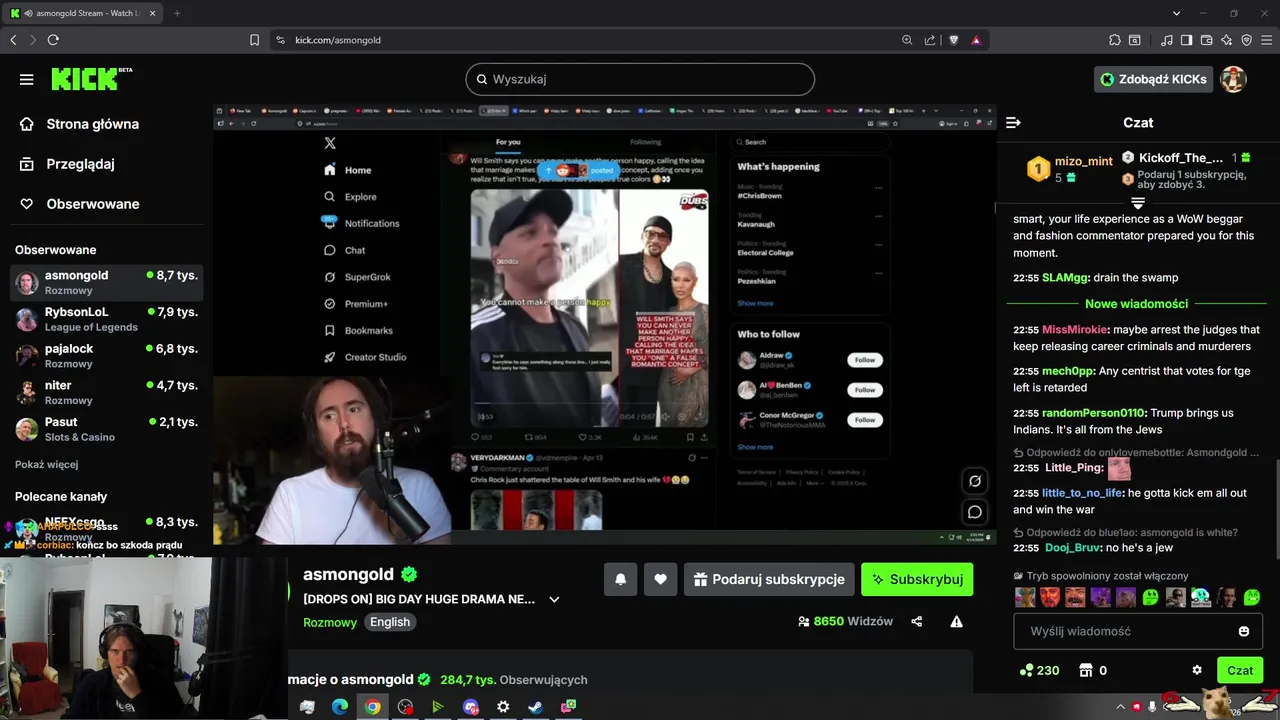Toggle the heart follow button
Screen dimensions: 1280x720
click(661, 579)
